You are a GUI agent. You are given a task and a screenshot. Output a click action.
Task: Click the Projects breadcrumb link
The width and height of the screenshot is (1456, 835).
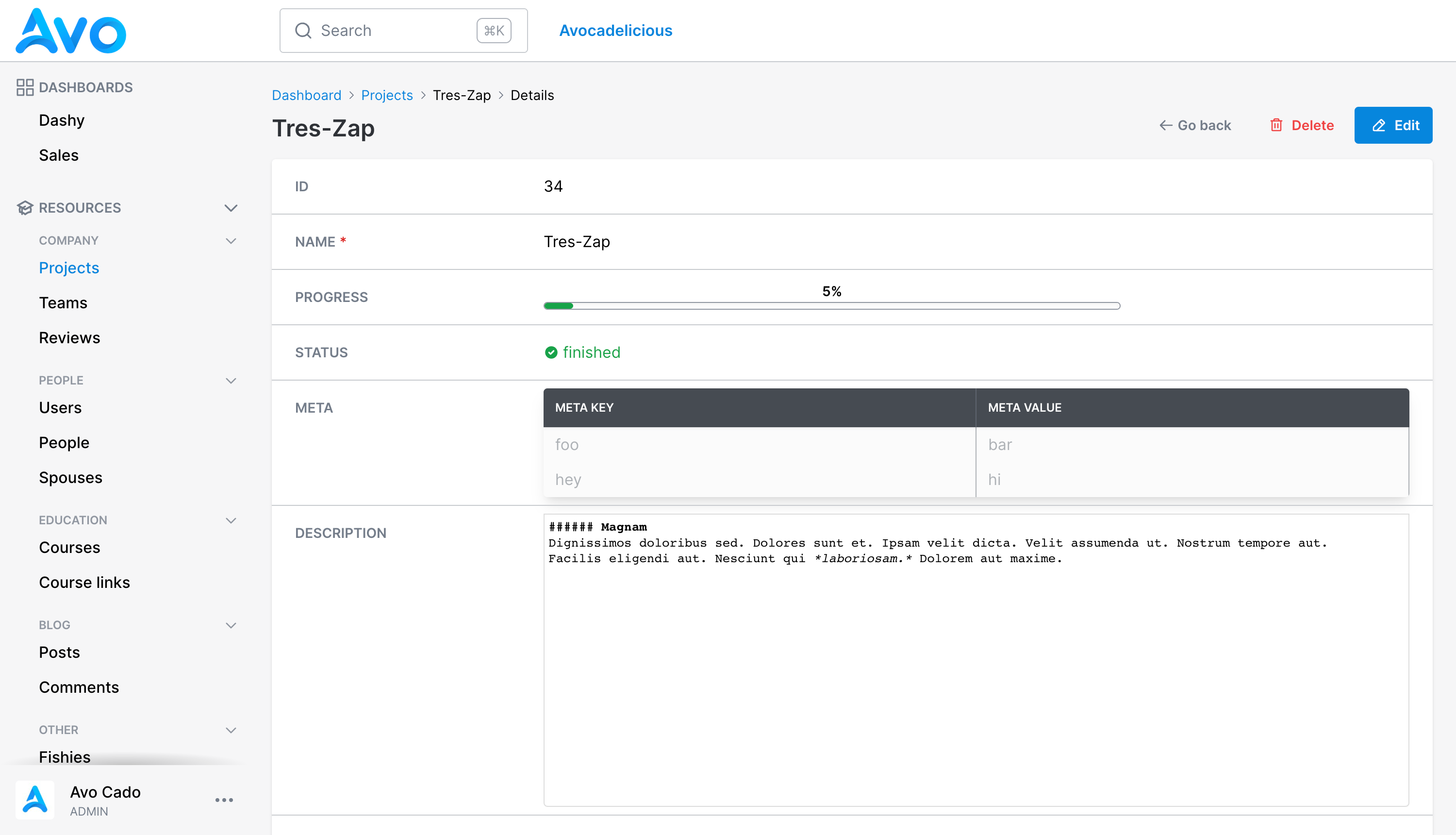pos(387,95)
